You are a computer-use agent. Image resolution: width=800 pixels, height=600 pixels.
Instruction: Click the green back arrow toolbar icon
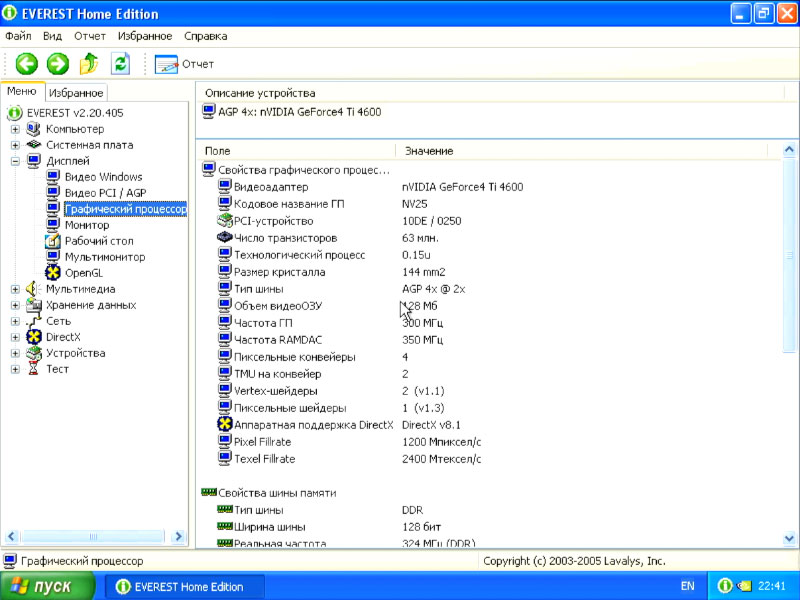pyautogui.click(x=26, y=64)
